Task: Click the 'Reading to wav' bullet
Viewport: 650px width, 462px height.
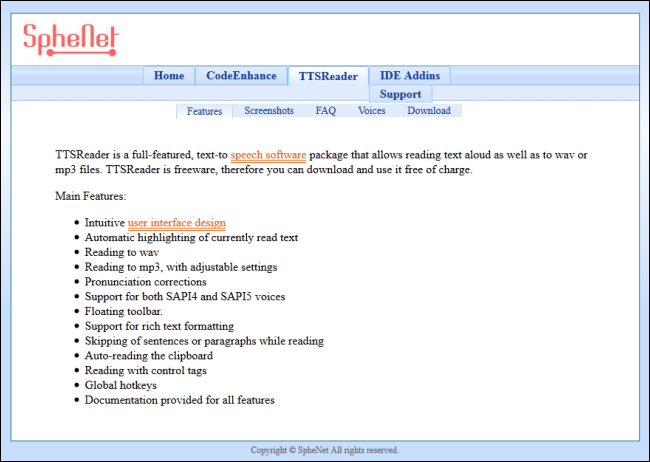Action: pyautogui.click(x=122, y=252)
